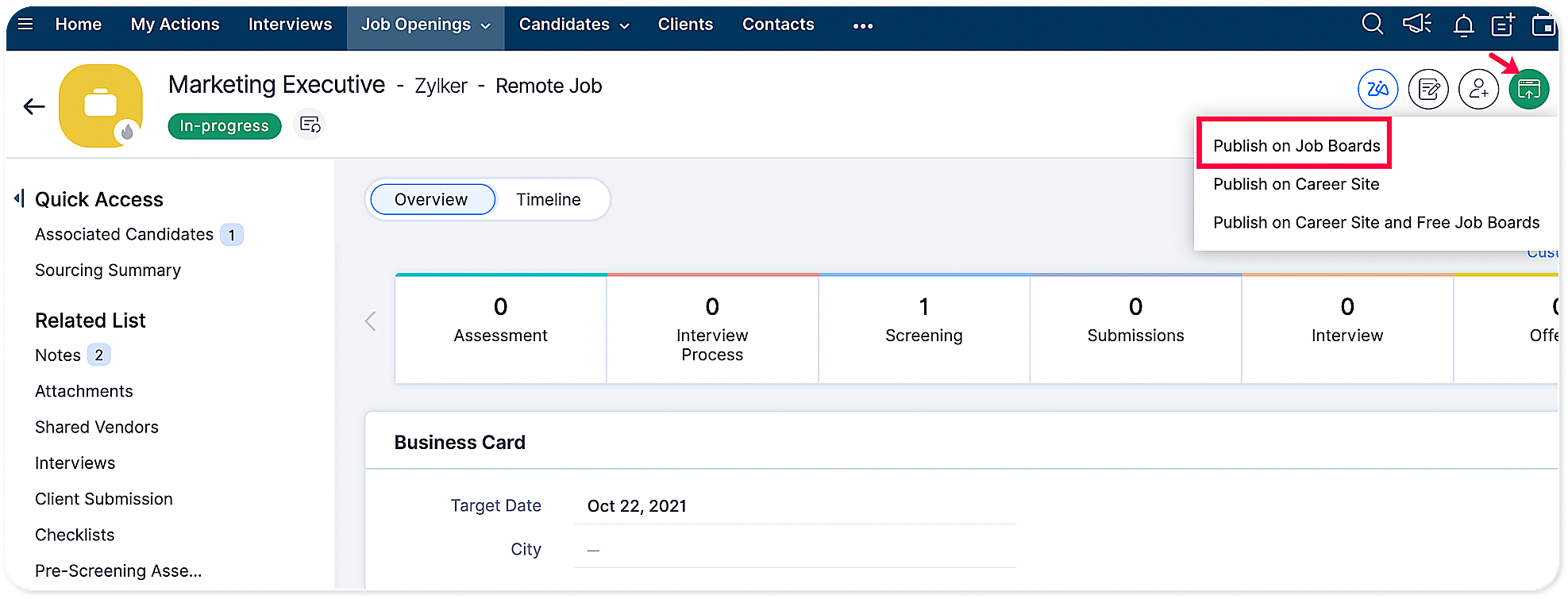Click the green publish job icon

pyautogui.click(x=1529, y=89)
